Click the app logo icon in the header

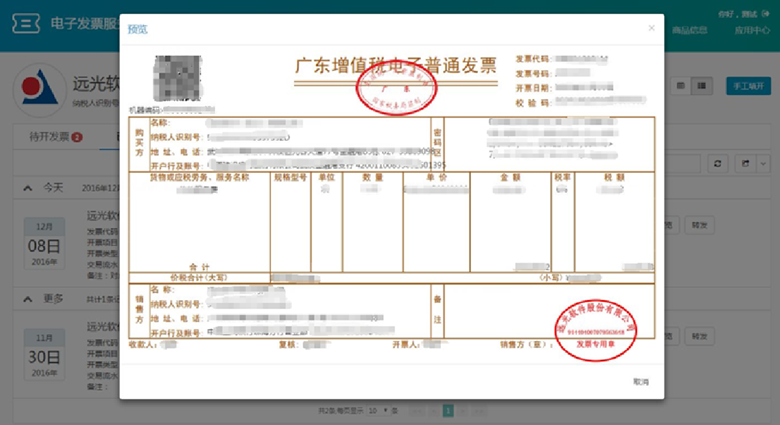coord(24,24)
